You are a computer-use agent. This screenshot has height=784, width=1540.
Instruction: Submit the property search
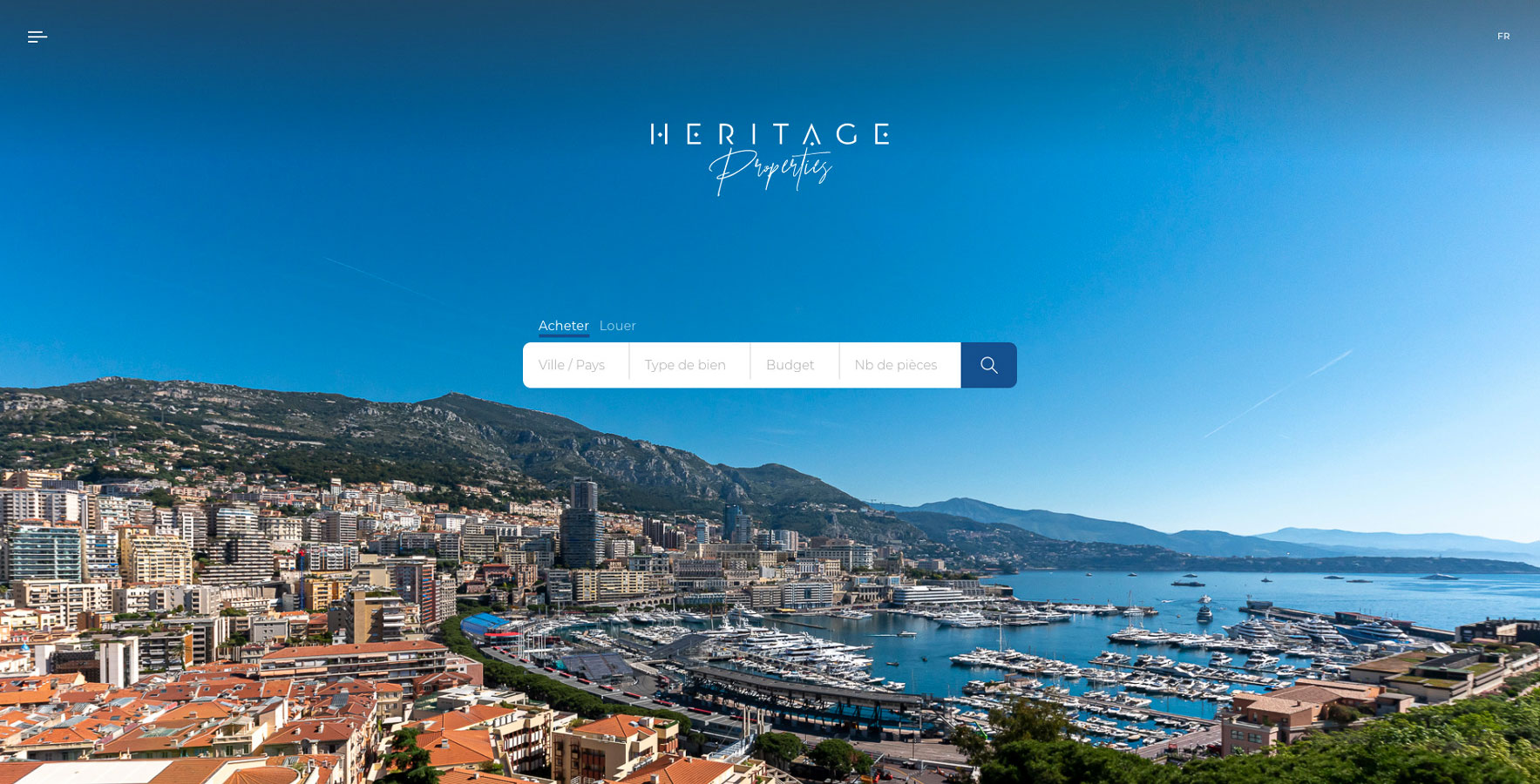coord(988,365)
